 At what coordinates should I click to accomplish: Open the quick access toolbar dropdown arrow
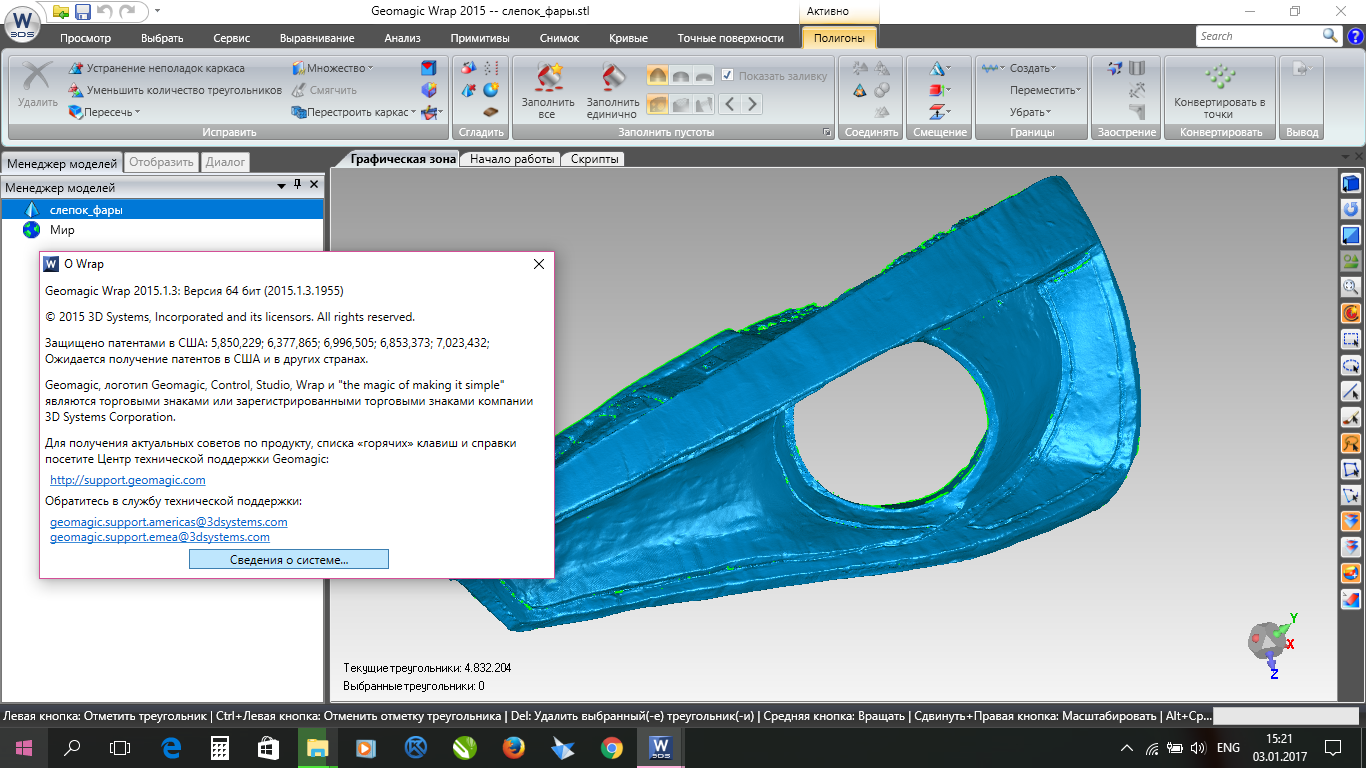(x=158, y=12)
